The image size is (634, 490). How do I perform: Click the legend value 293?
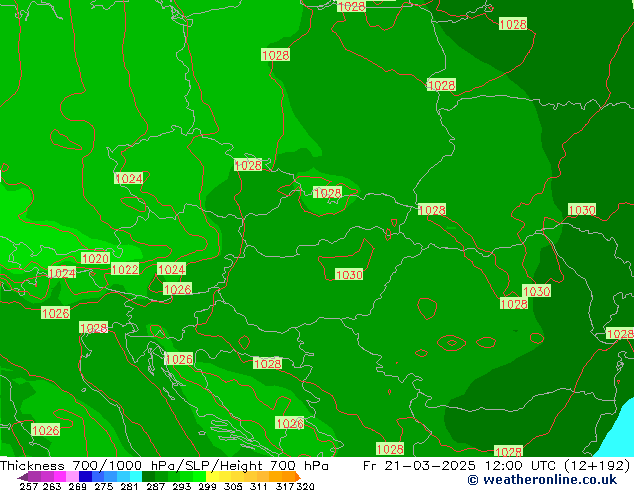coord(182,486)
